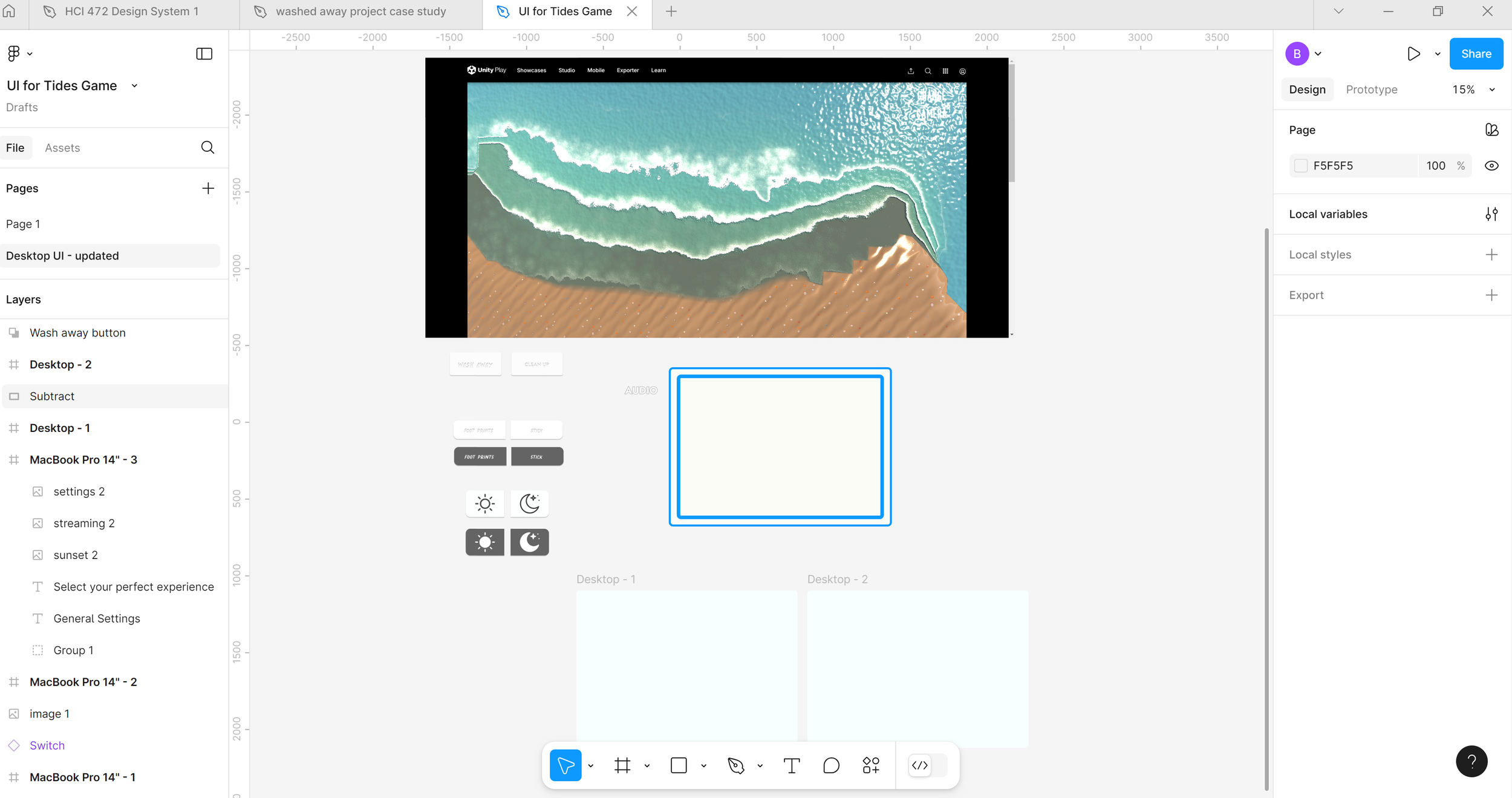Toggle page background color visibility eye
Screen dimensions: 1512x798
click(1491, 166)
